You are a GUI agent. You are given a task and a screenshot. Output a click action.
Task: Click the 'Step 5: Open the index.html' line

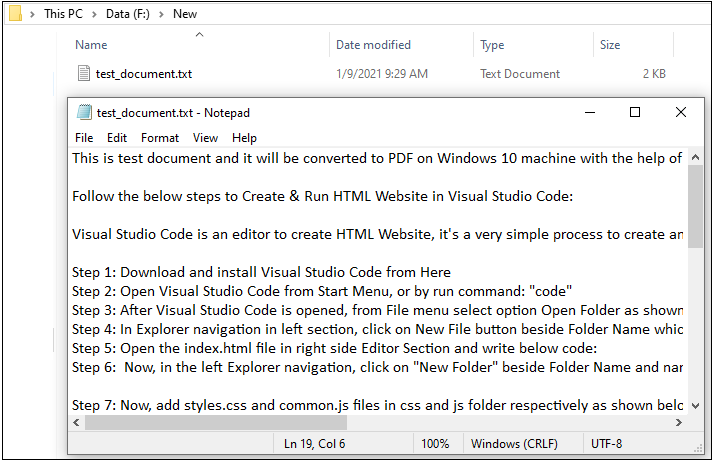[x=334, y=349]
